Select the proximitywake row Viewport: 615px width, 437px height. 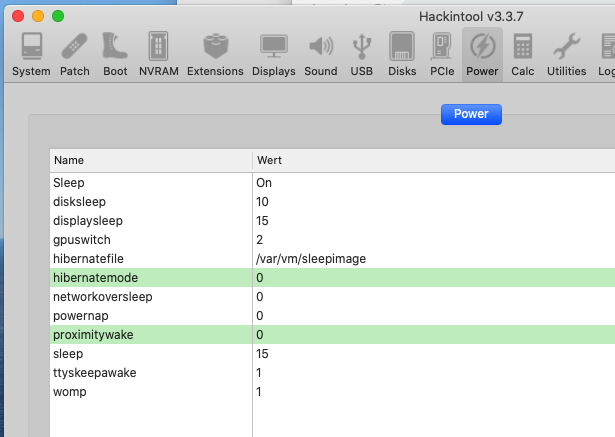tap(93, 335)
